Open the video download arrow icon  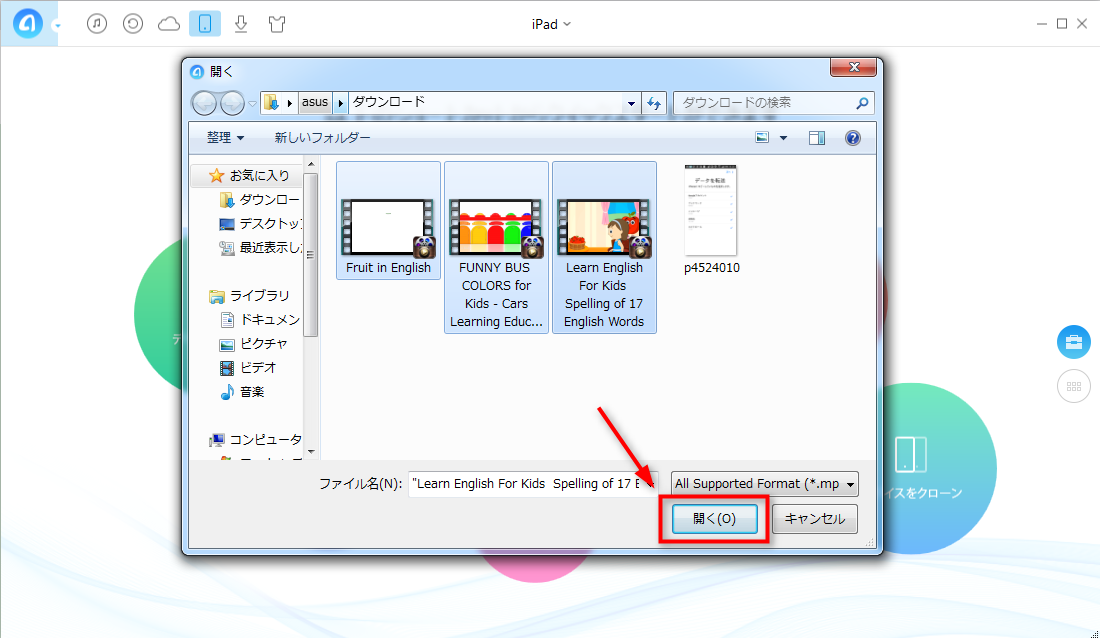click(x=241, y=24)
